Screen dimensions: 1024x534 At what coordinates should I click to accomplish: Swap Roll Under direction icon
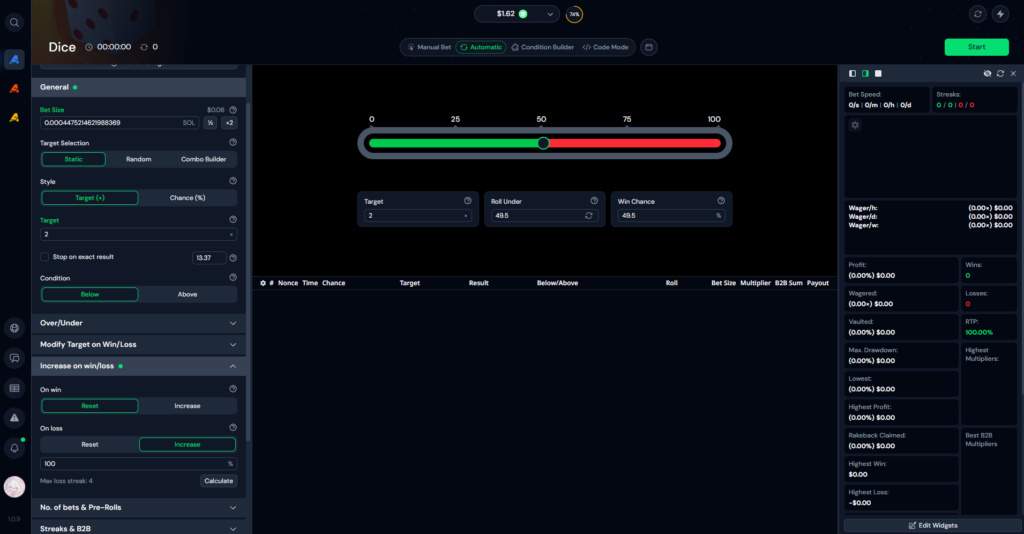tap(589, 215)
